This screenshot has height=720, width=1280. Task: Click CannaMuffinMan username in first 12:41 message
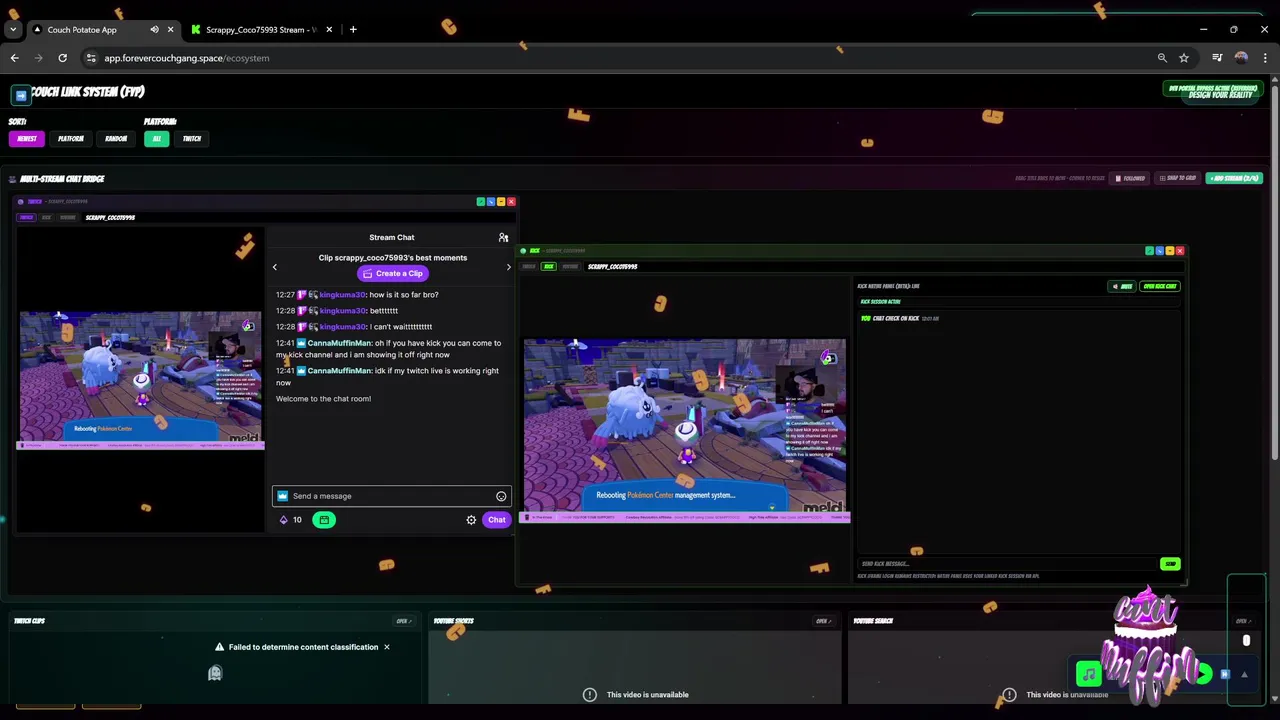(x=339, y=343)
